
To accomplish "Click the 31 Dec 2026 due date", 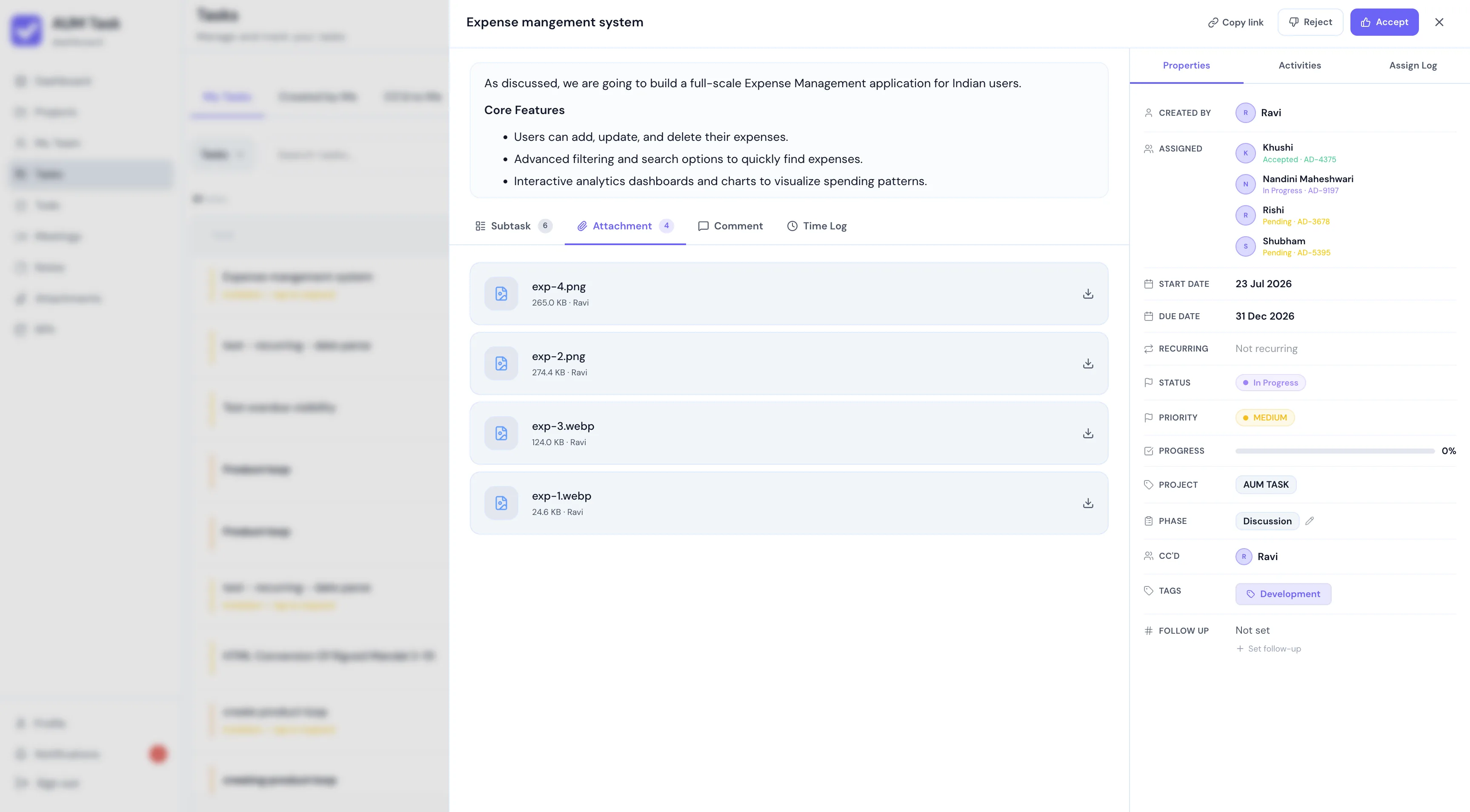I will (1264, 316).
